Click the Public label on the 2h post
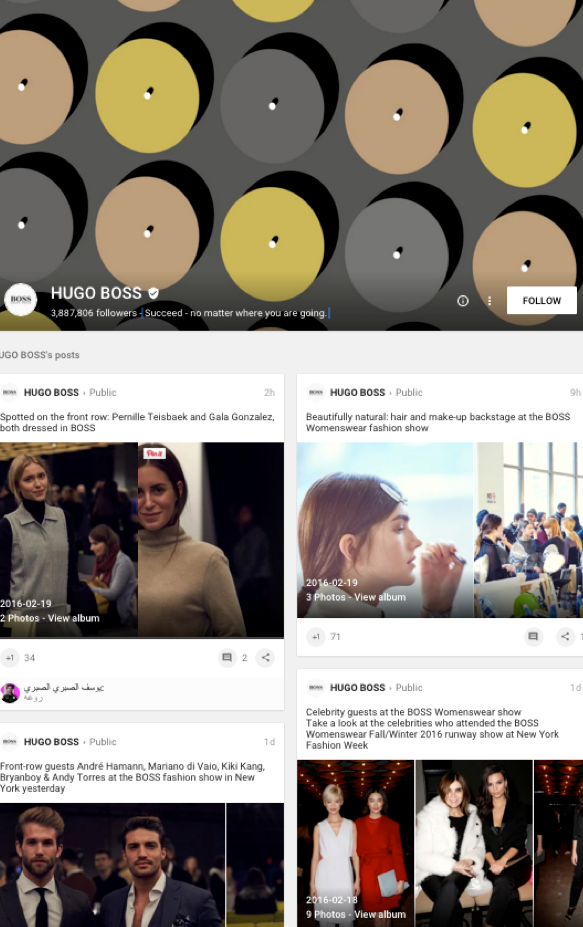The image size is (583, 927). click(x=103, y=393)
